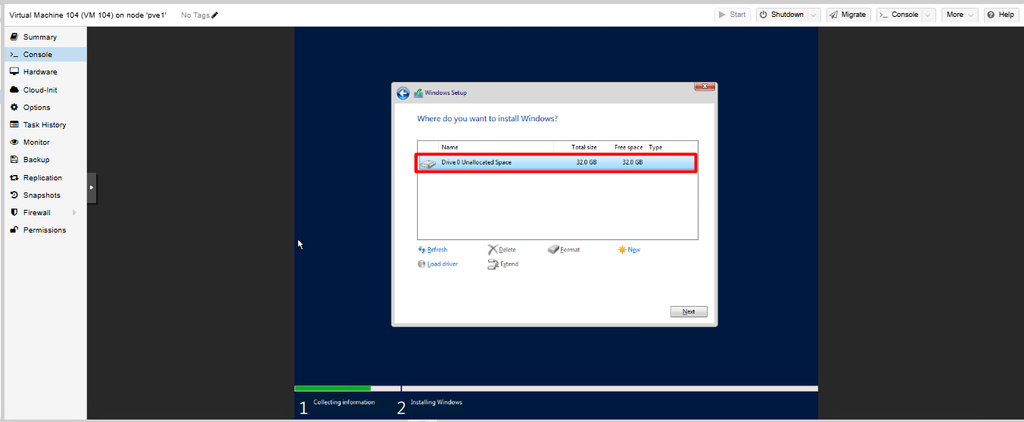Click the Extend partition icon
The width and height of the screenshot is (1024, 422).
[493, 264]
